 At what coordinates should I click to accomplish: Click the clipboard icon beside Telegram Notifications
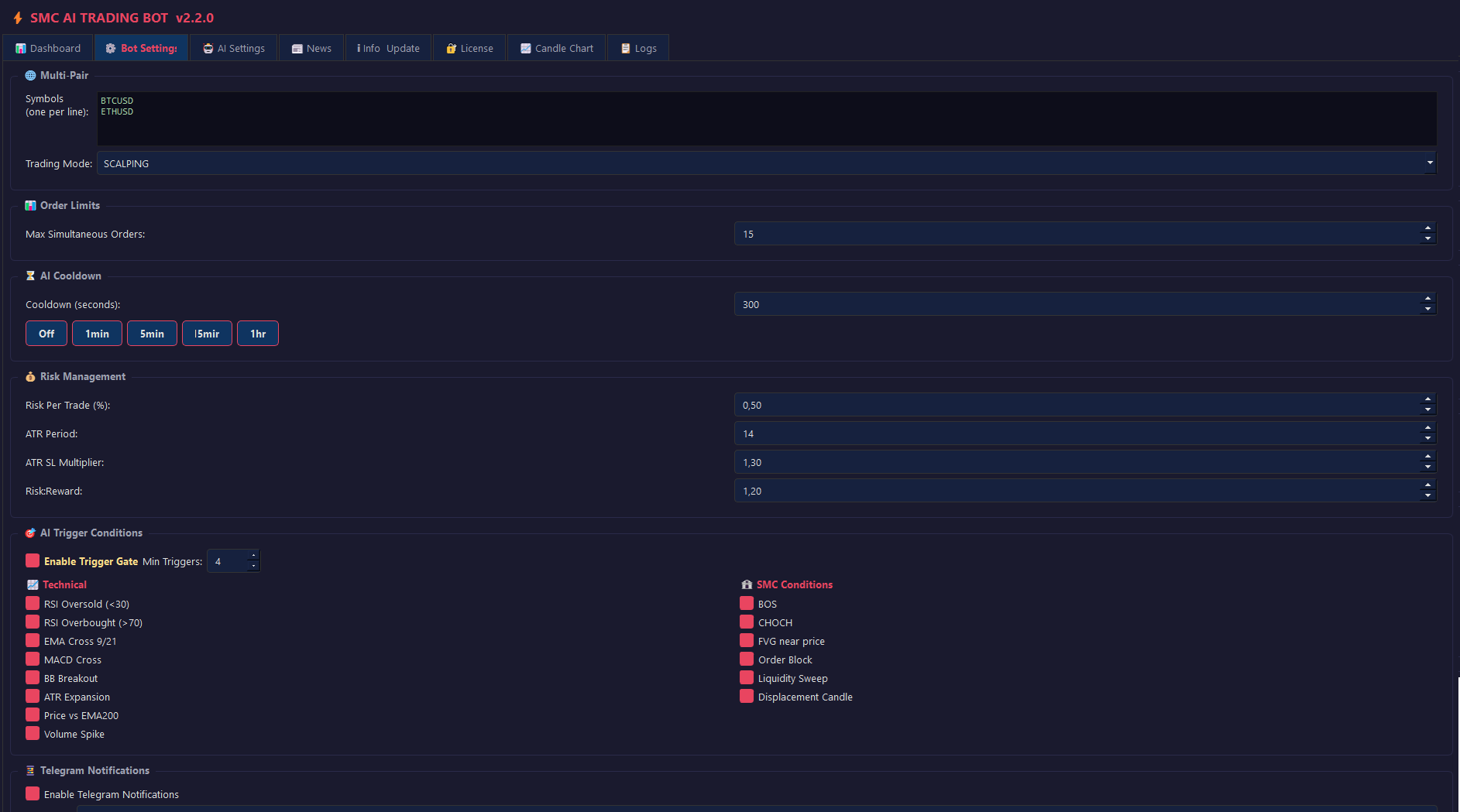30,770
